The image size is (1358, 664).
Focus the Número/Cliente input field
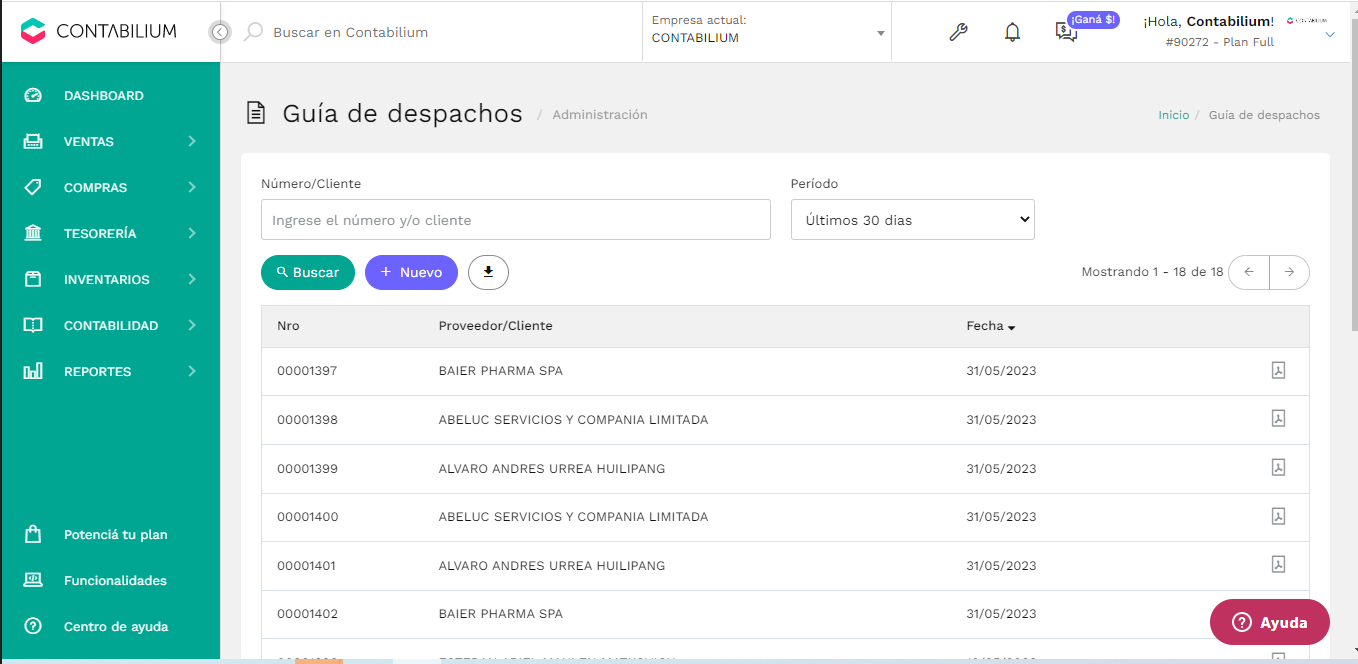click(x=516, y=220)
